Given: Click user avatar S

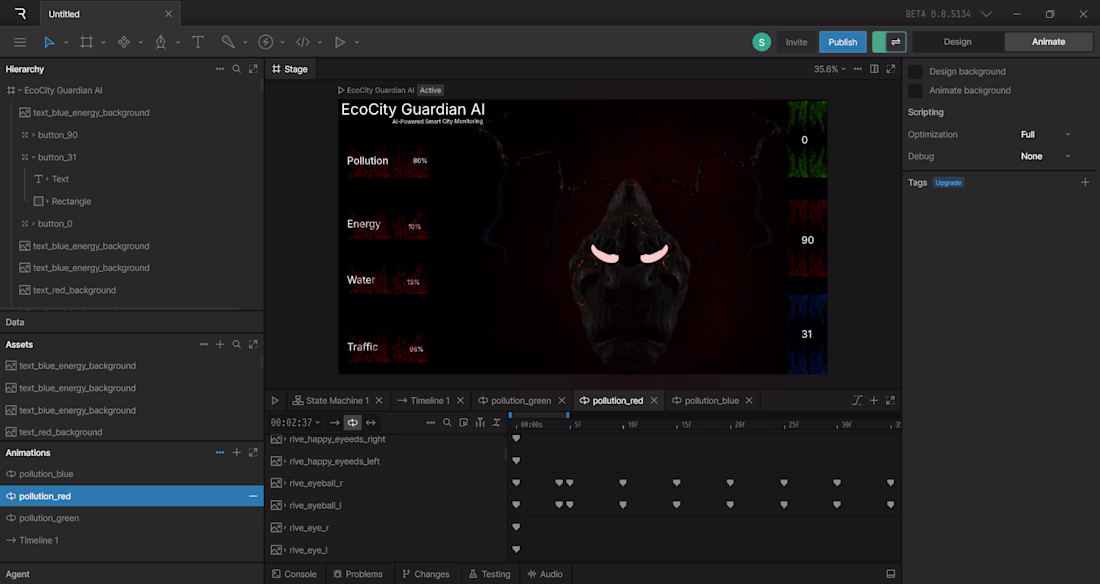Looking at the screenshot, I should [761, 42].
